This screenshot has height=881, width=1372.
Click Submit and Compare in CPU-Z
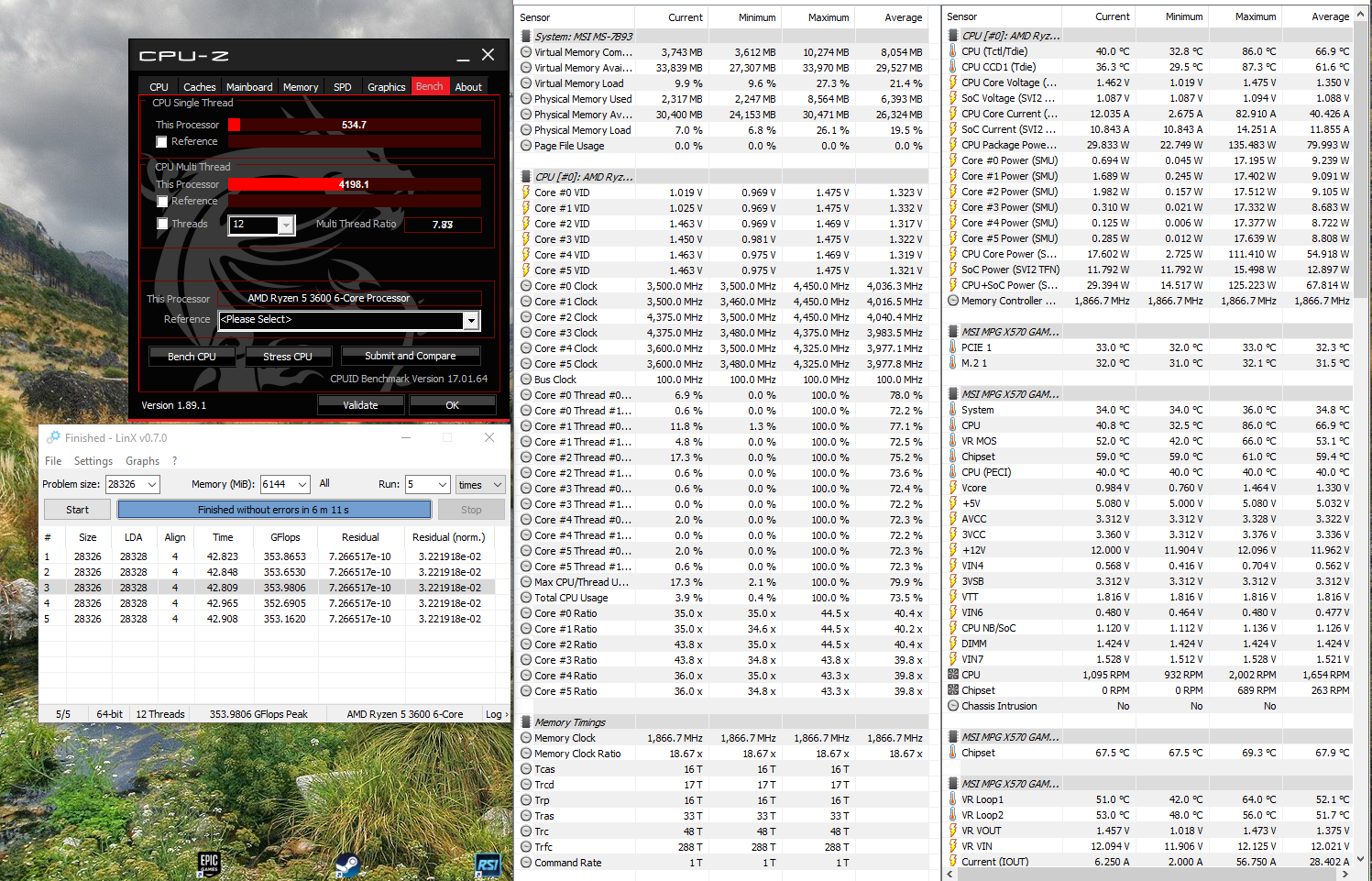coord(411,356)
